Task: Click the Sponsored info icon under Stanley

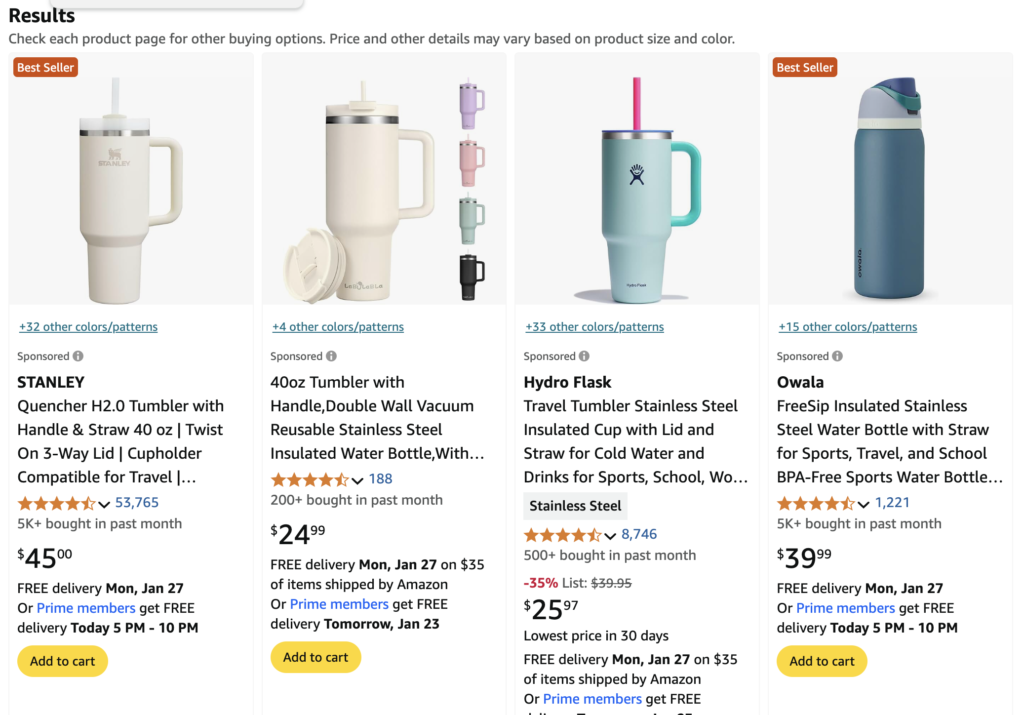Action: [x=78, y=356]
